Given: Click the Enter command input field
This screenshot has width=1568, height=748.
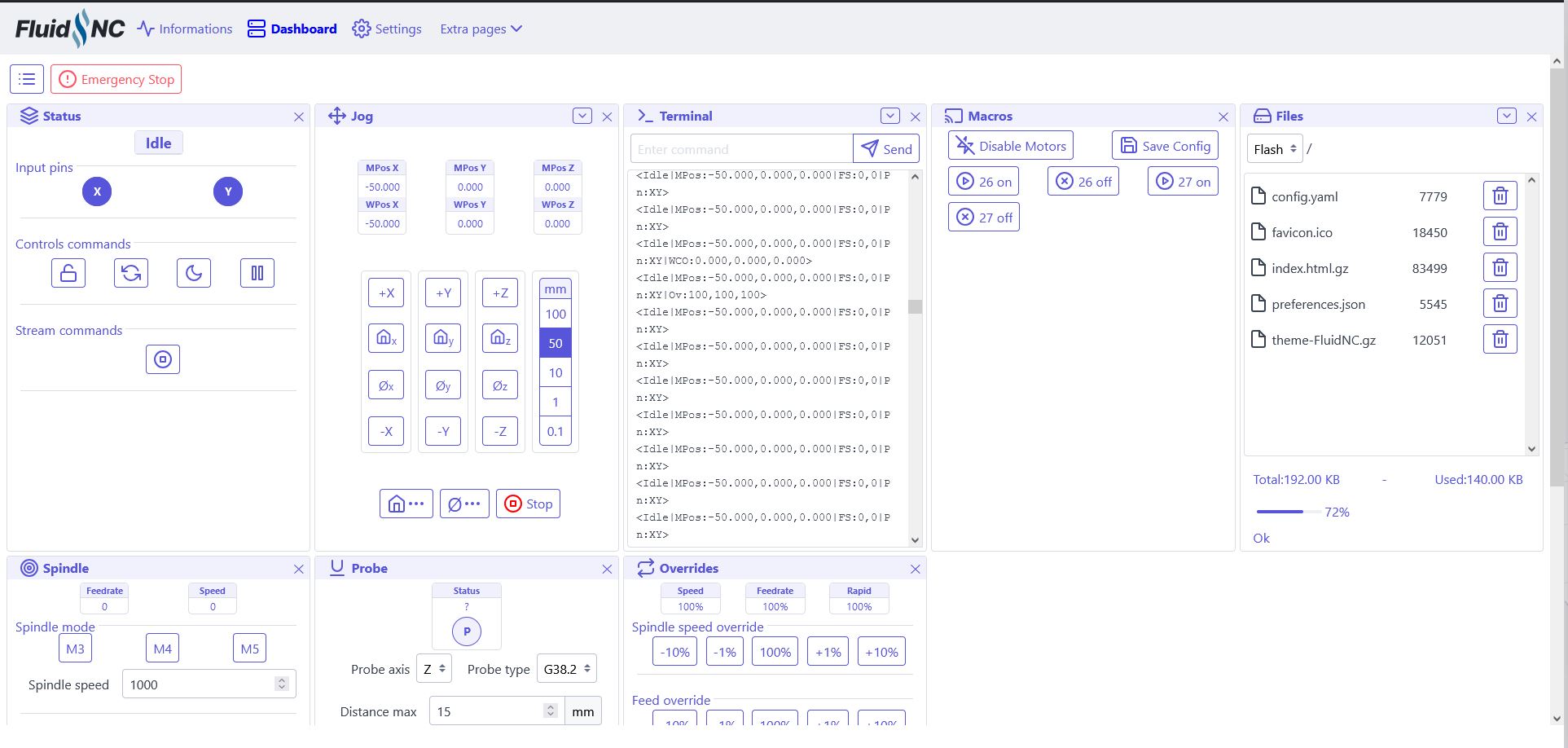Looking at the screenshot, I should click(x=742, y=149).
